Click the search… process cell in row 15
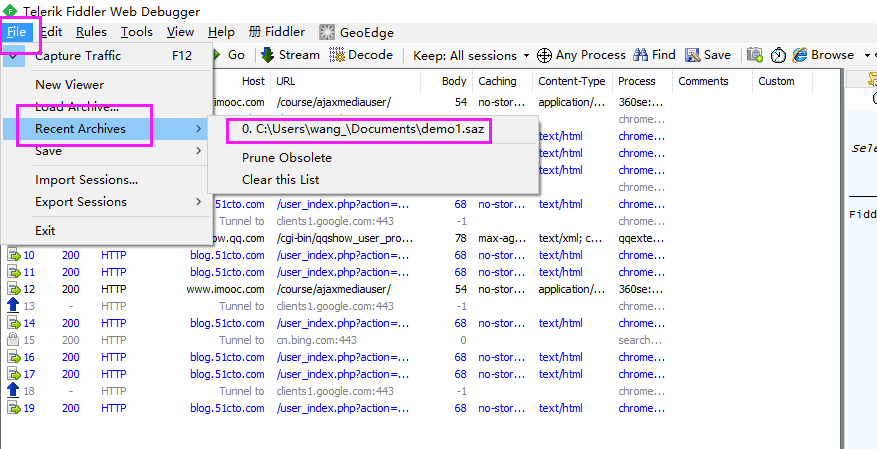Image resolution: width=877 pixels, height=449 pixels. (641, 340)
